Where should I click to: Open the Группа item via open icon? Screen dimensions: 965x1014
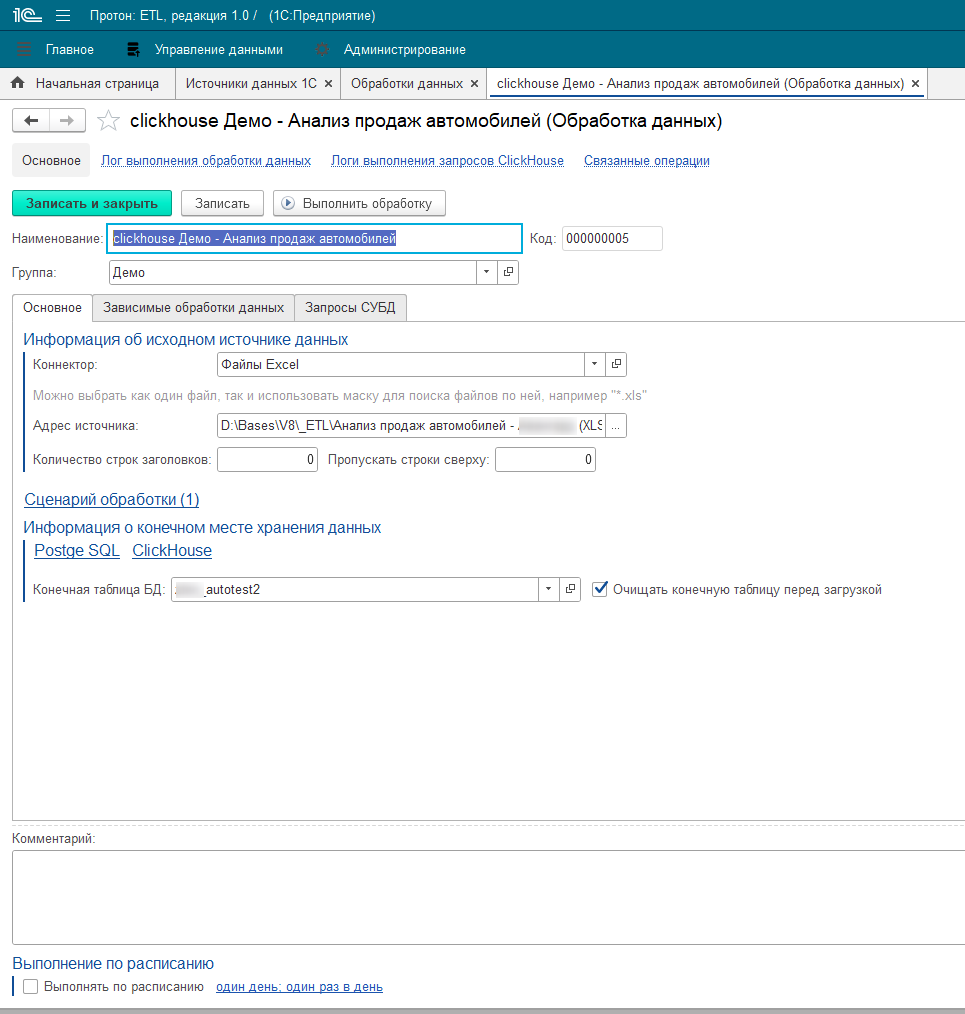pyautogui.click(x=508, y=272)
